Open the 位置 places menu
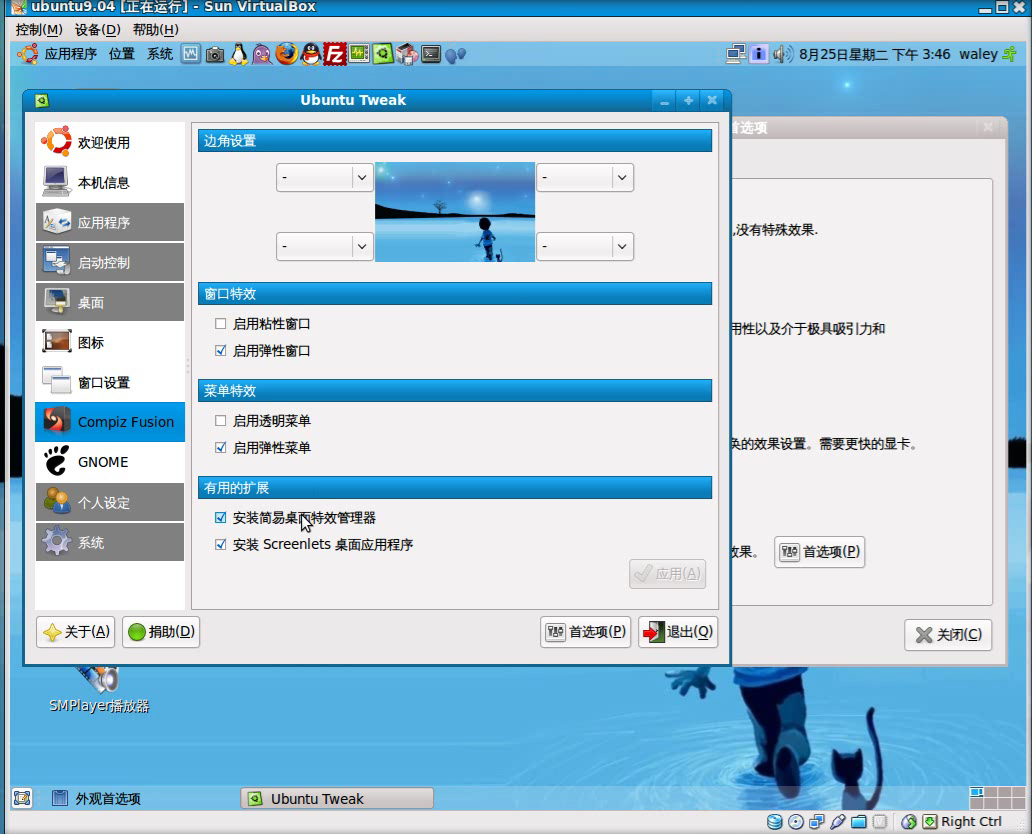This screenshot has height=834, width=1032. click(122, 54)
